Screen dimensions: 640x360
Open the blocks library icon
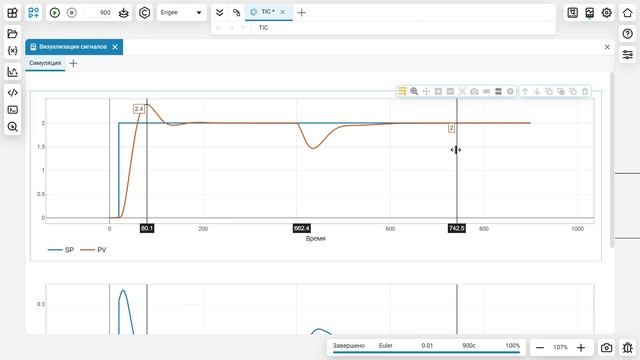(13, 13)
